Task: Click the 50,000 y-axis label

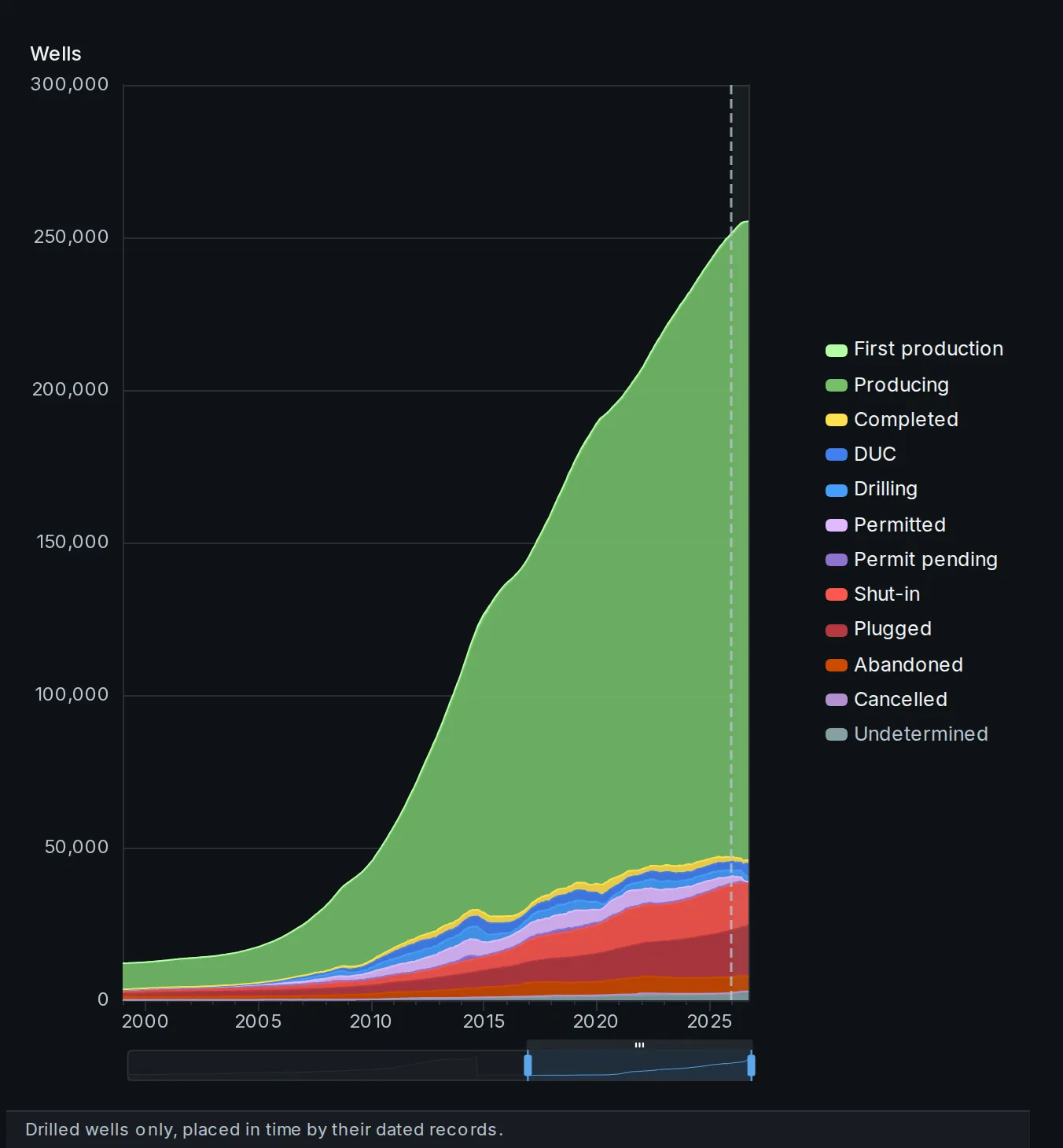Action: click(76, 848)
